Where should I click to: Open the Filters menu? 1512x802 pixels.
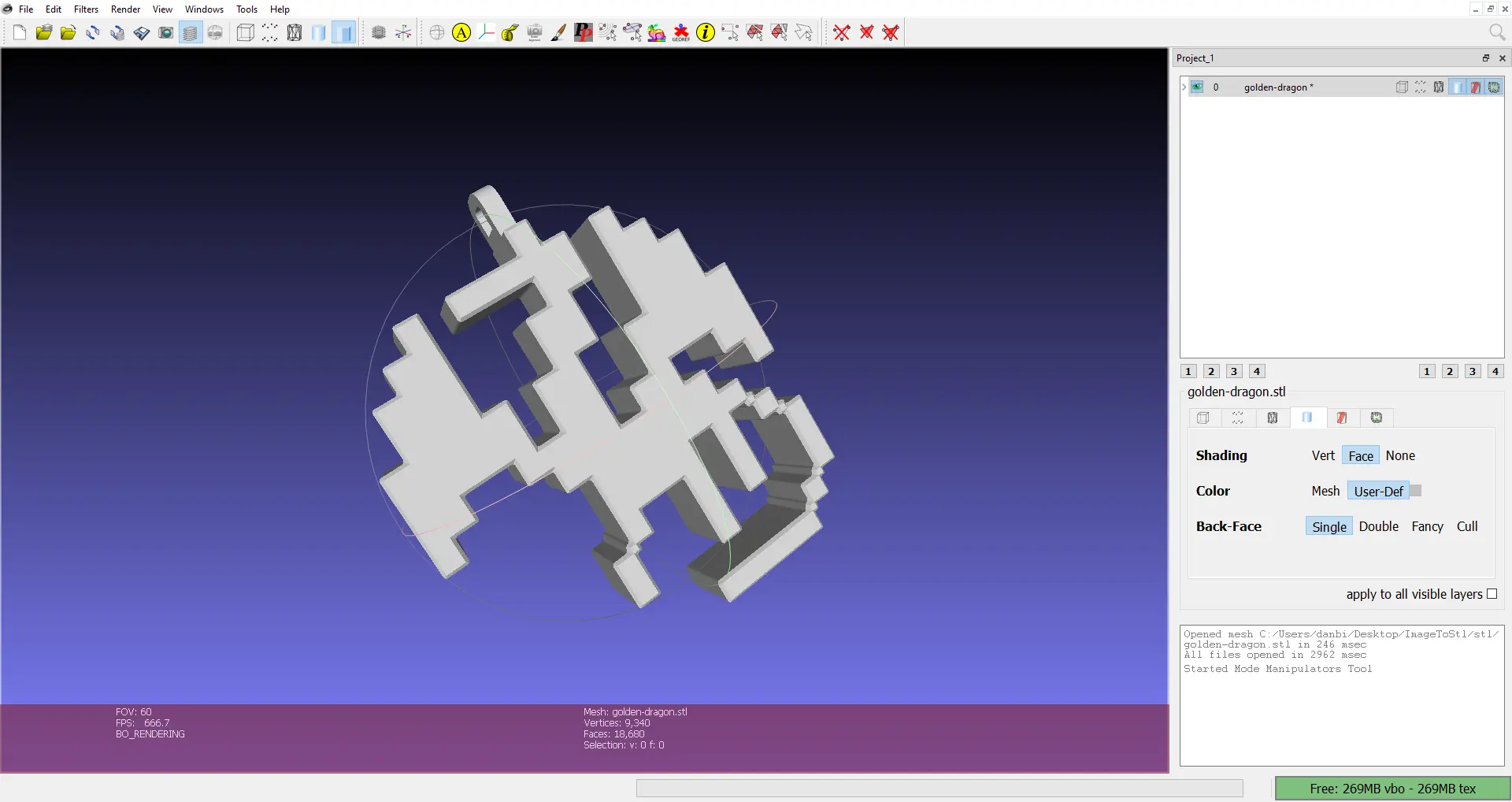[86, 9]
